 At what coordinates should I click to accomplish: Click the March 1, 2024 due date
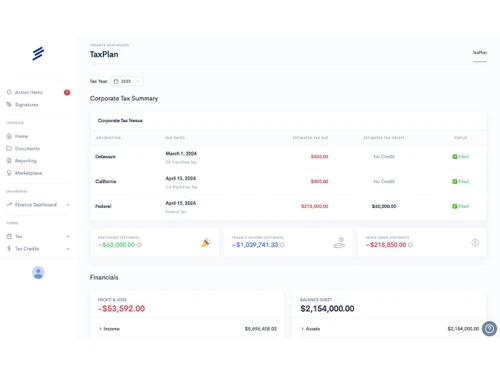coord(181,153)
